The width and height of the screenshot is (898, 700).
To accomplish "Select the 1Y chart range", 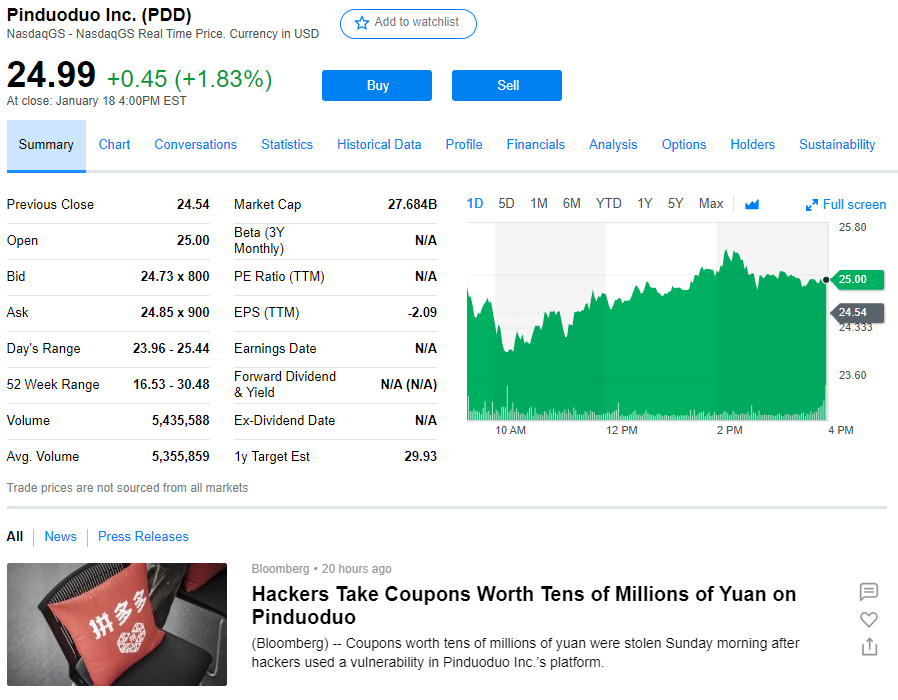I will [x=645, y=204].
